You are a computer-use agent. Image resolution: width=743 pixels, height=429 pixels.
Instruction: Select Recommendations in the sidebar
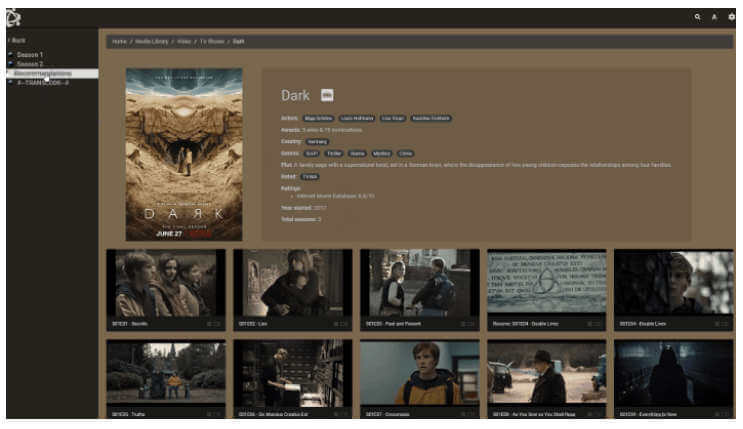click(53, 73)
